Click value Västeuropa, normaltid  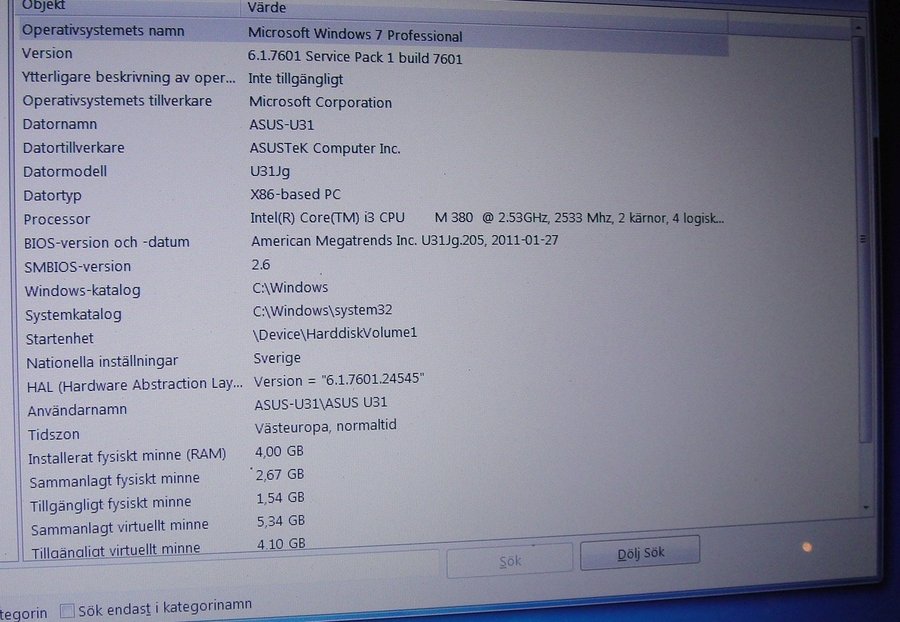pos(326,427)
